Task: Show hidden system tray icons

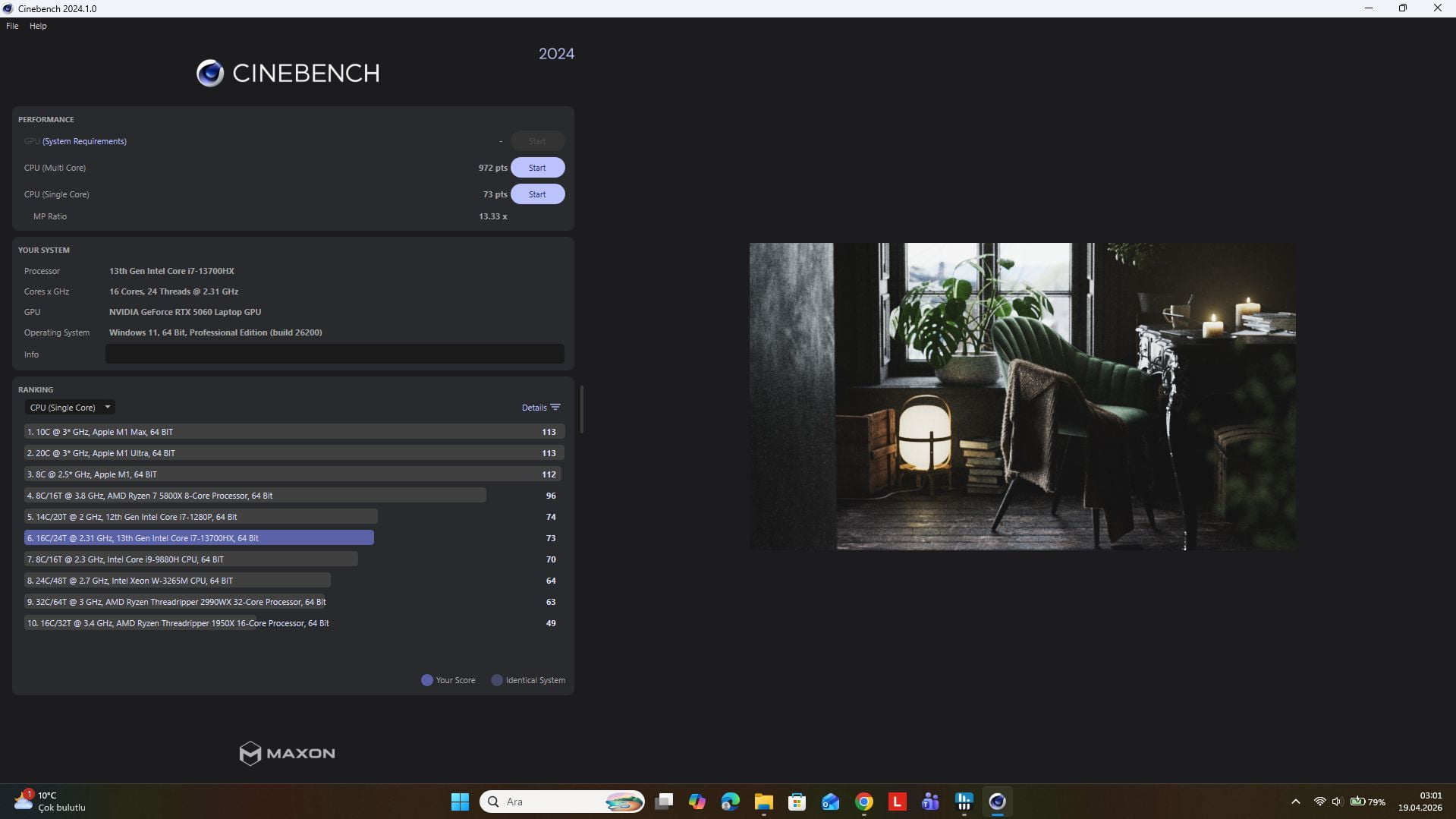Action: pyautogui.click(x=1296, y=802)
